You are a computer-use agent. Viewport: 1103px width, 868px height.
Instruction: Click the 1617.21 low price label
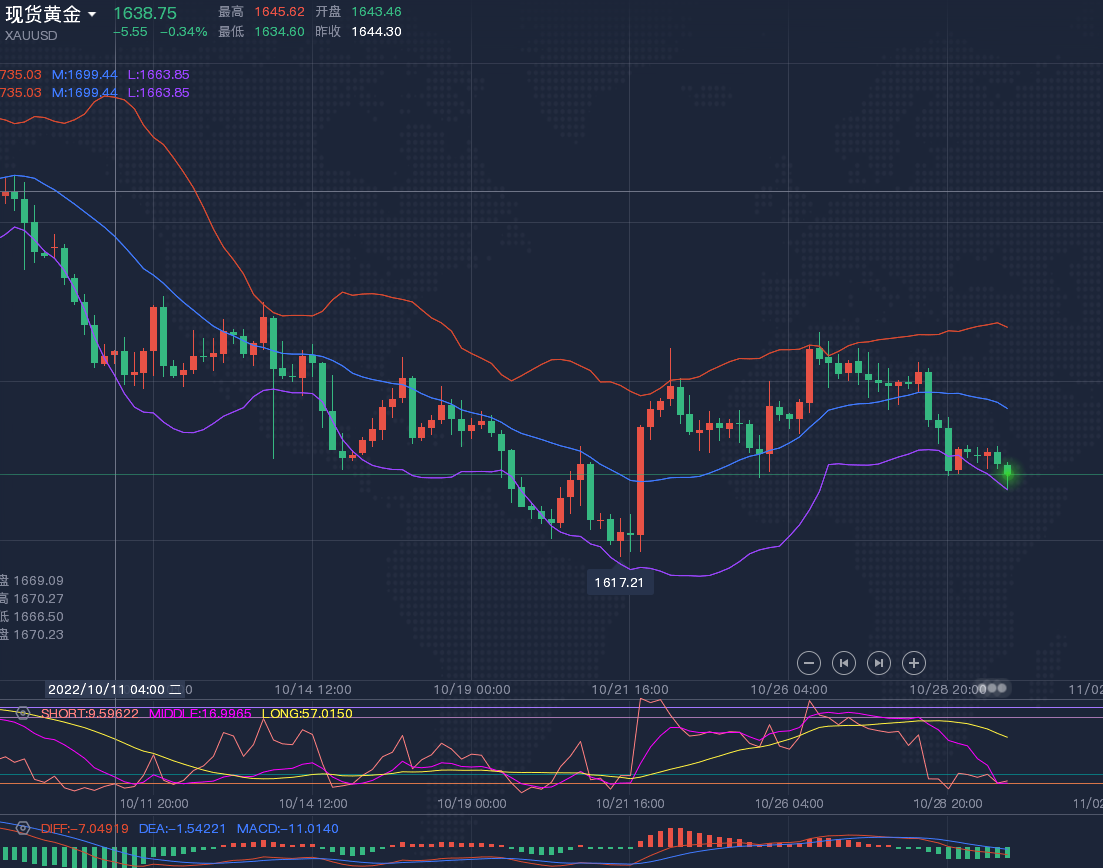pyautogui.click(x=620, y=582)
